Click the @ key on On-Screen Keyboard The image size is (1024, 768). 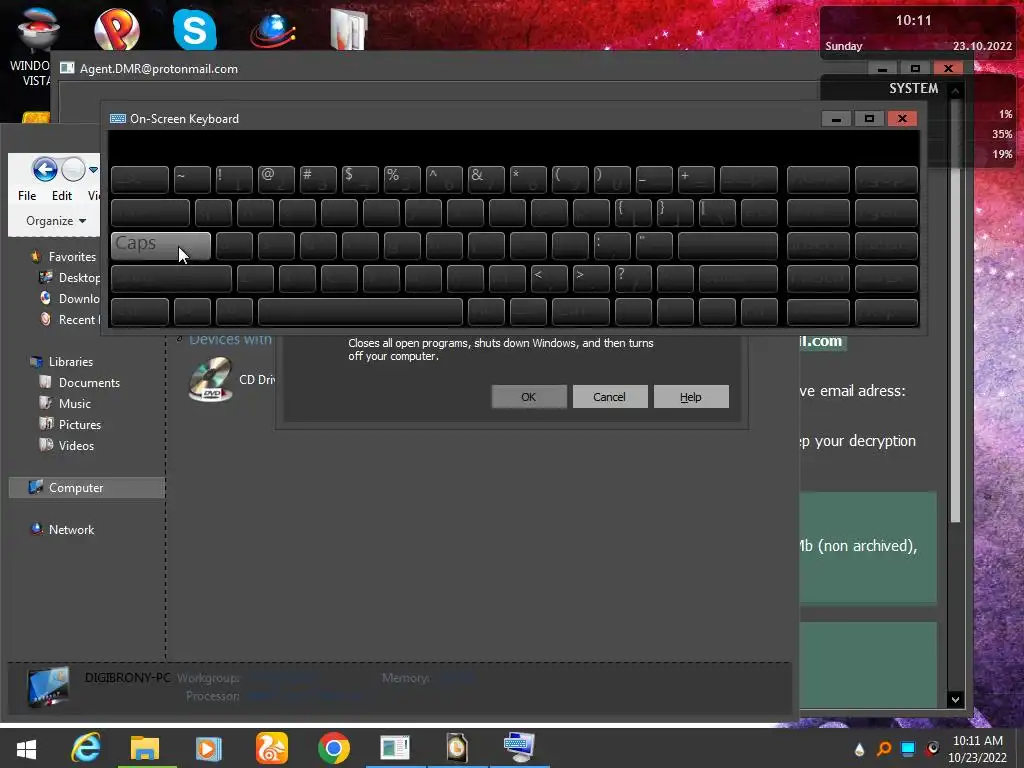(x=276, y=180)
